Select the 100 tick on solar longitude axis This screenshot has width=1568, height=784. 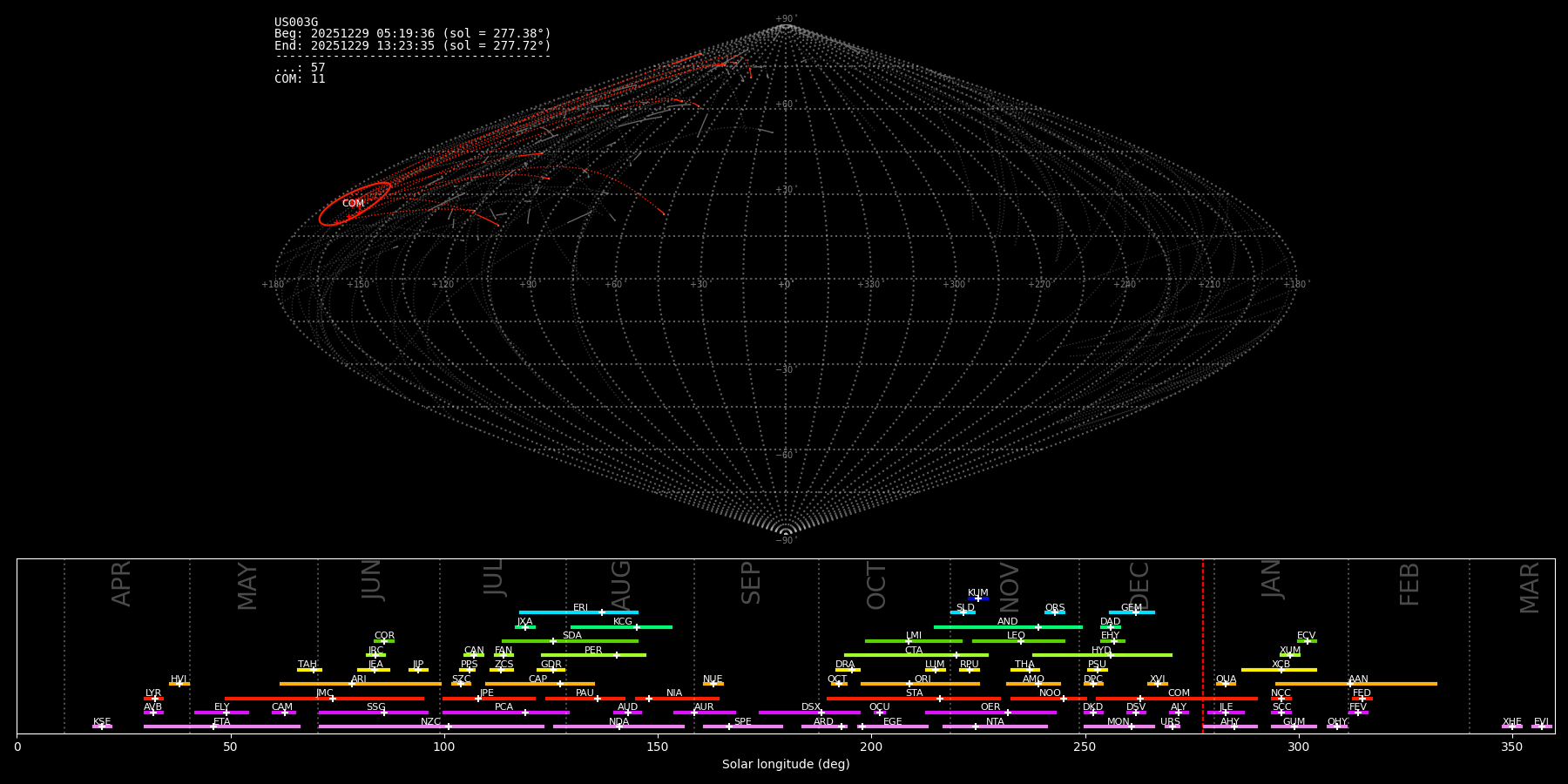coord(444,747)
